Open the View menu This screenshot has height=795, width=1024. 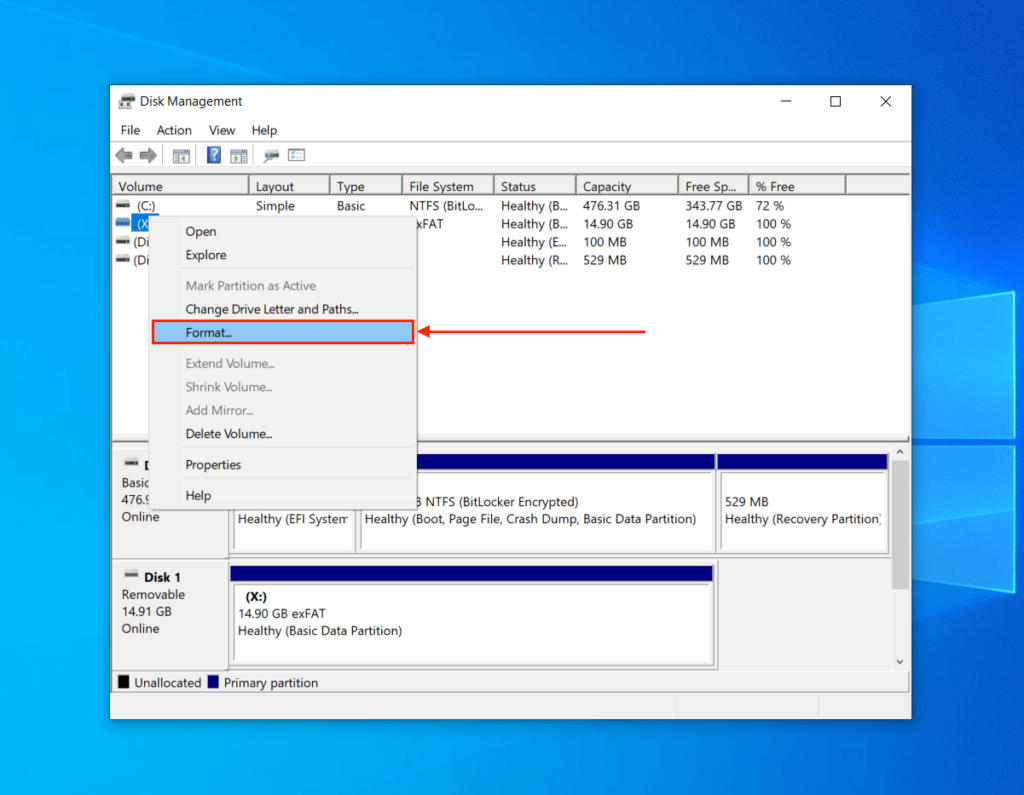221,130
